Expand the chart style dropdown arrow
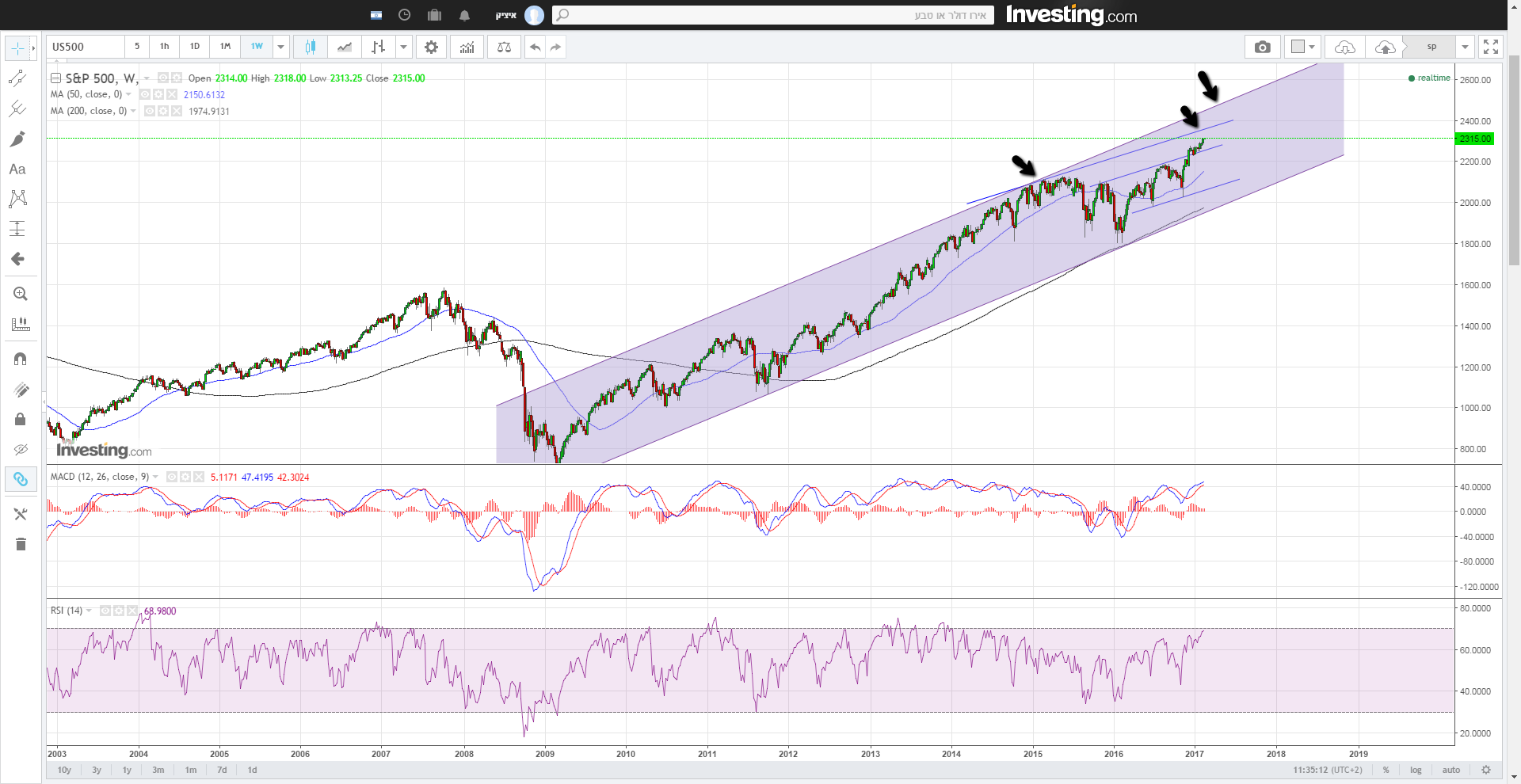The image size is (1521, 784). coord(403,48)
